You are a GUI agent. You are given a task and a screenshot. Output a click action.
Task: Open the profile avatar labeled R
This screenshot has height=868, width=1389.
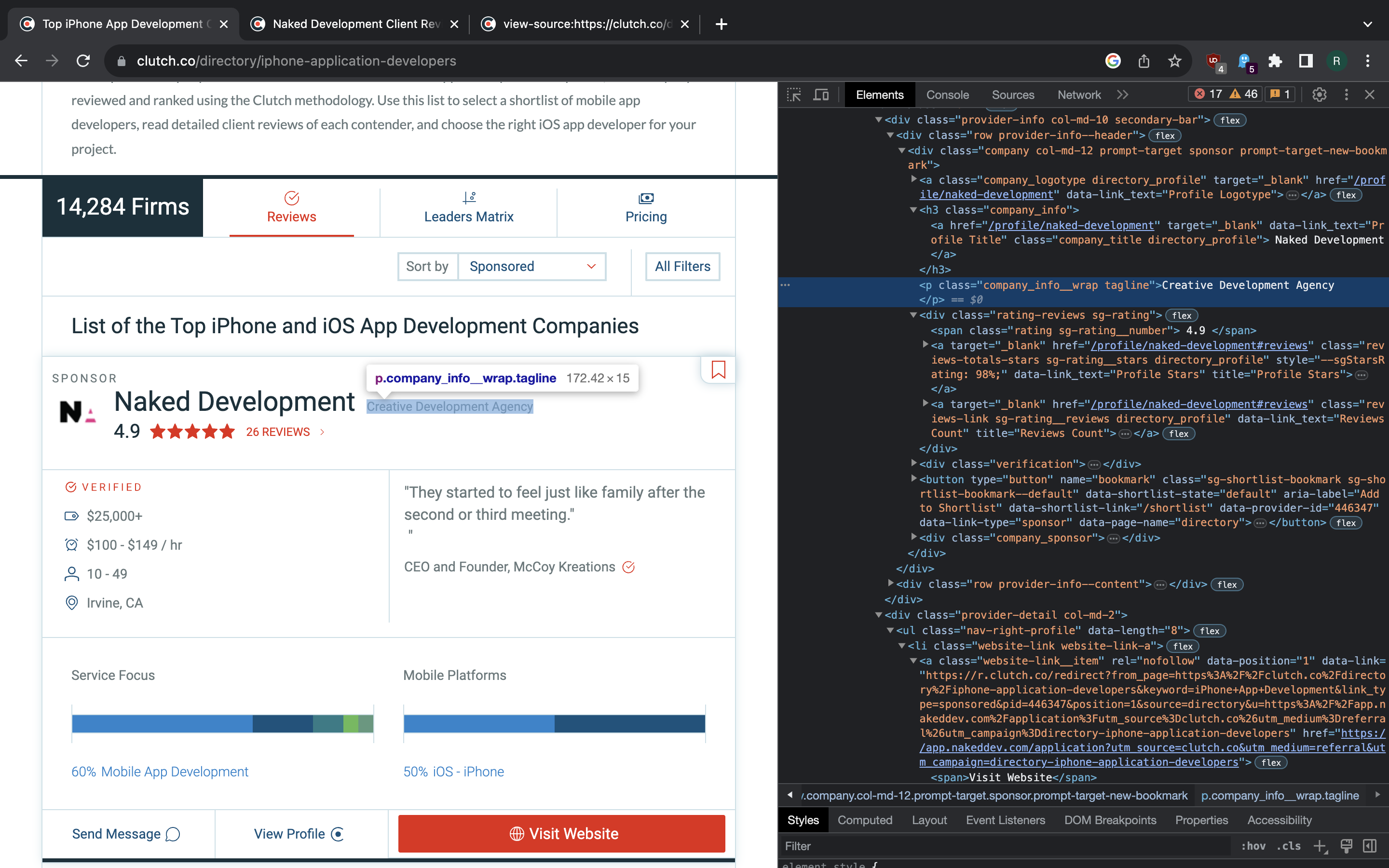pyautogui.click(x=1336, y=61)
